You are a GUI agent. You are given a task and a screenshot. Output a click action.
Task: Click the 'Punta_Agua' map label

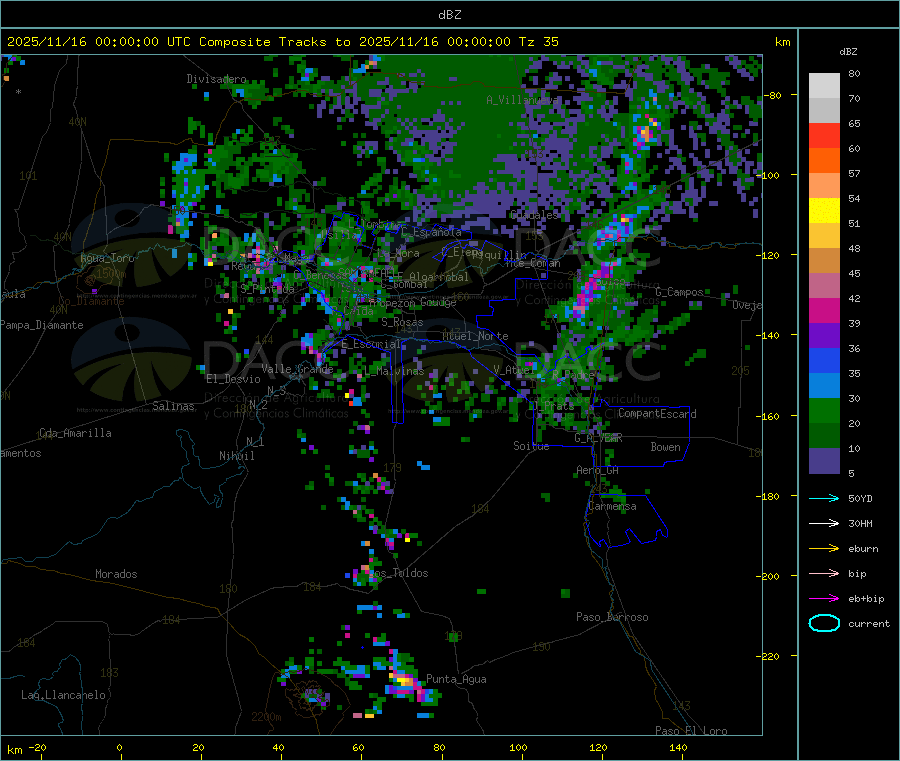pyautogui.click(x=456, y=679)
